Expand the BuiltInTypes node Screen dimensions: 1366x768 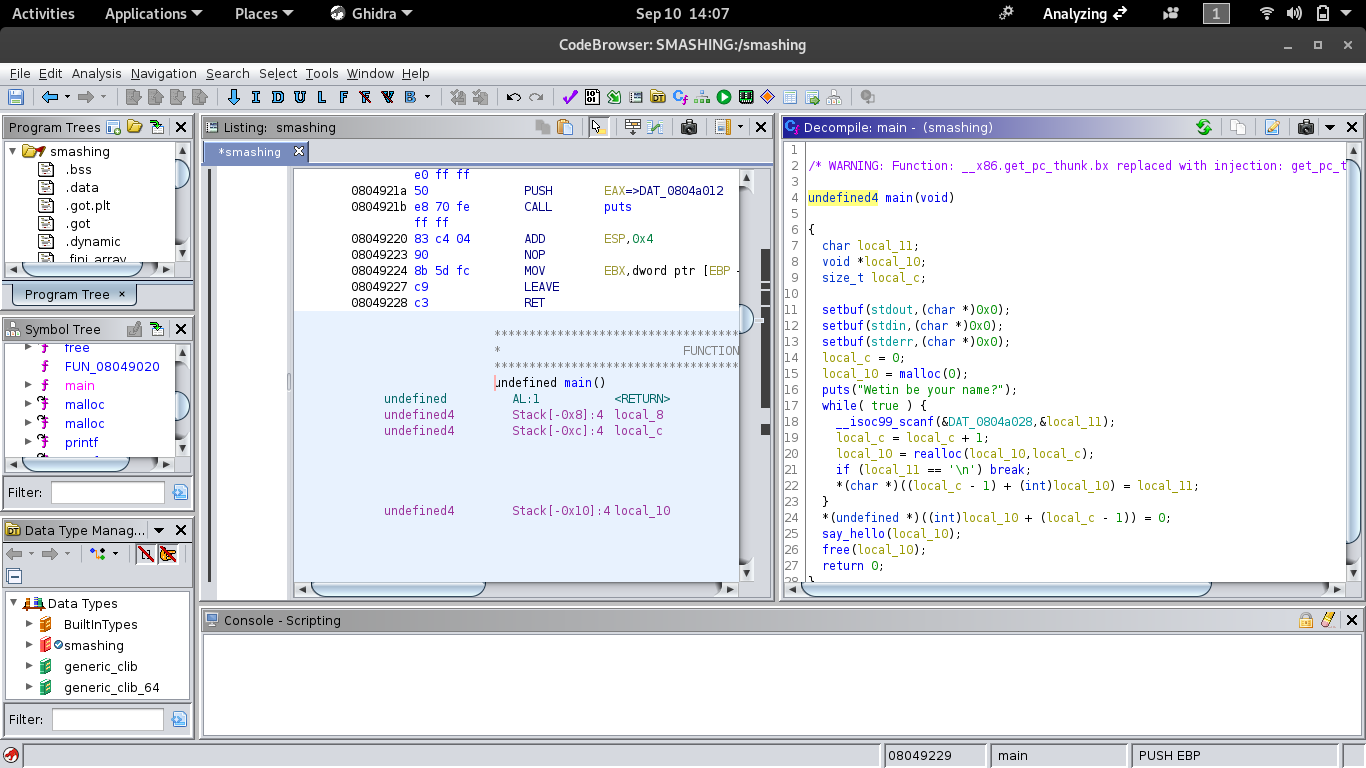(x=29, y=624)
